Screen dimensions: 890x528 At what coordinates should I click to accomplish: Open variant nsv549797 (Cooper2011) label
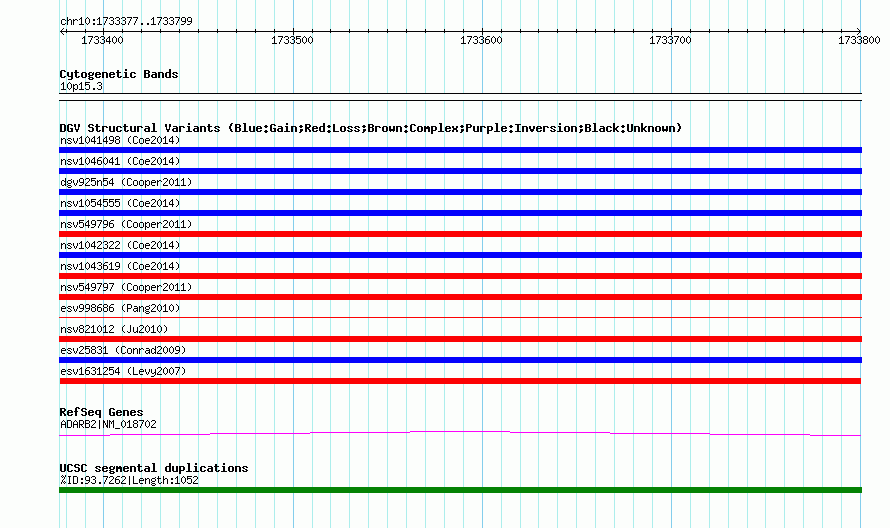coord(126,287)
